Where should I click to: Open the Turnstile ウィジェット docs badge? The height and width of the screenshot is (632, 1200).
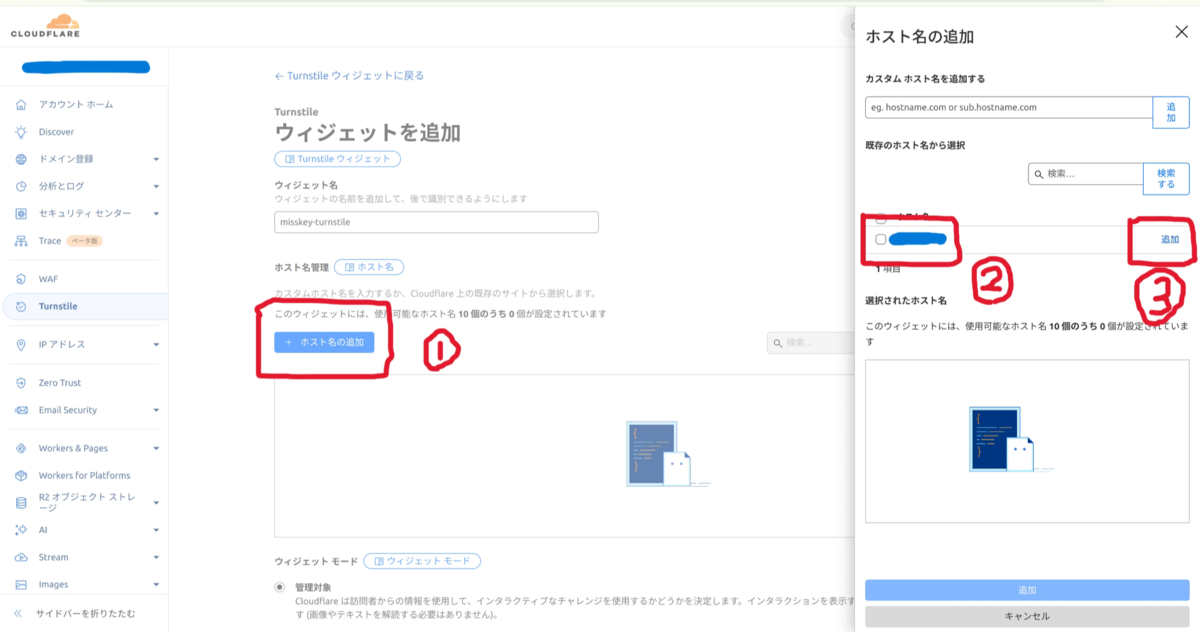[x=338, y=159]
